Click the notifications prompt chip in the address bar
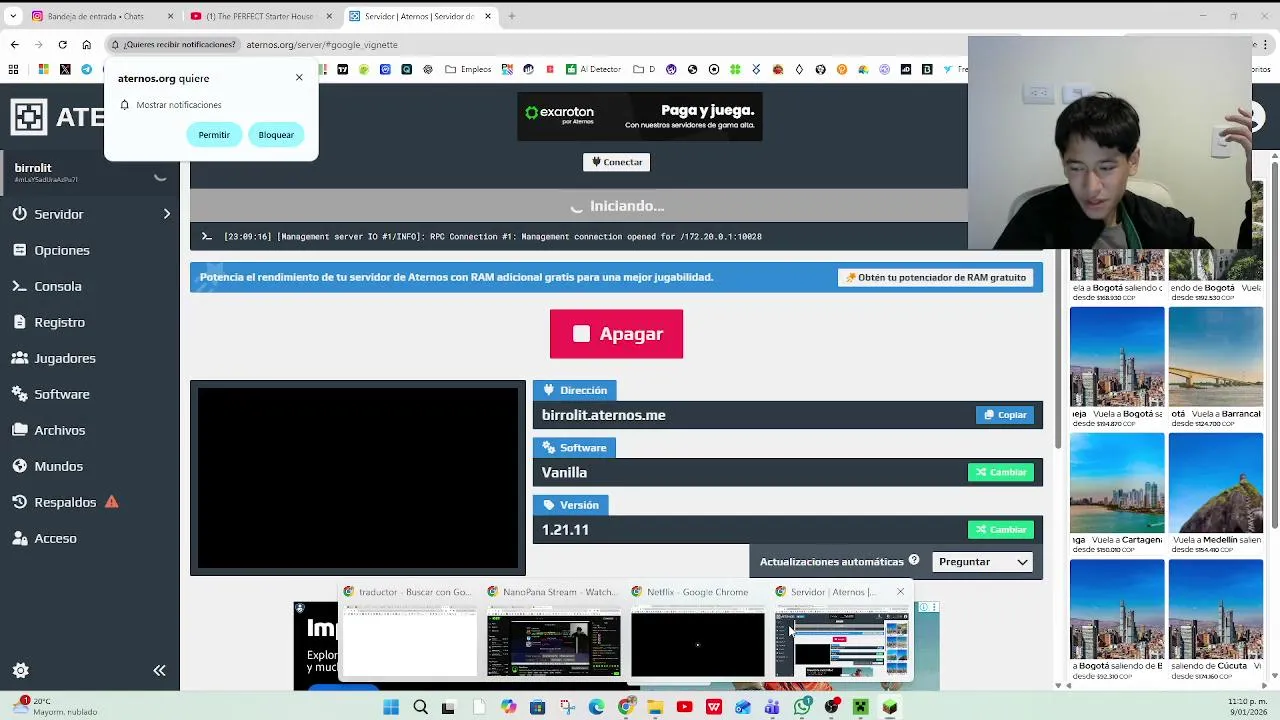This screenshot has width=1280, height=720. pos(174,44)
